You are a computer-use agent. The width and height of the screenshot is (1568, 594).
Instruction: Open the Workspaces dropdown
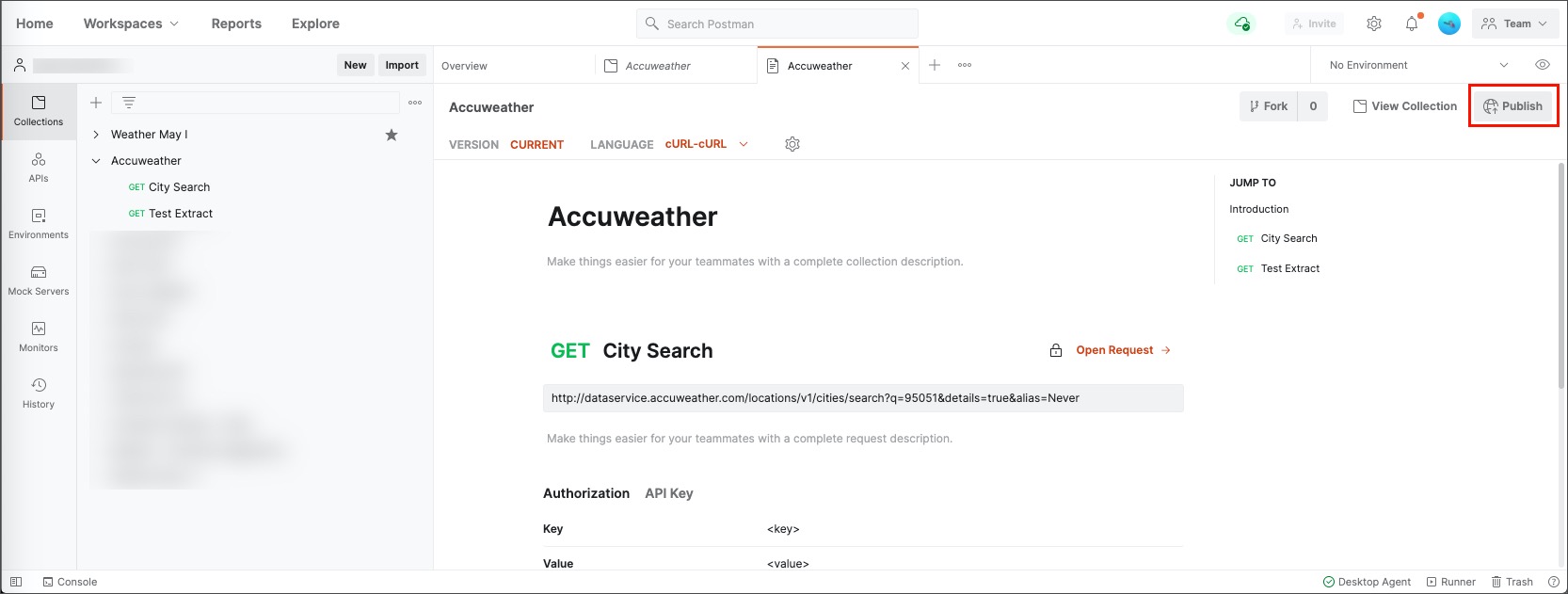click(131, 24)
